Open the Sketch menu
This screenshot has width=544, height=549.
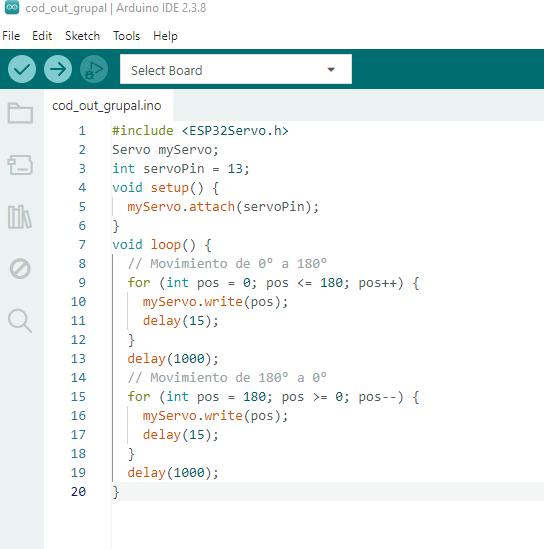(82, 36)
